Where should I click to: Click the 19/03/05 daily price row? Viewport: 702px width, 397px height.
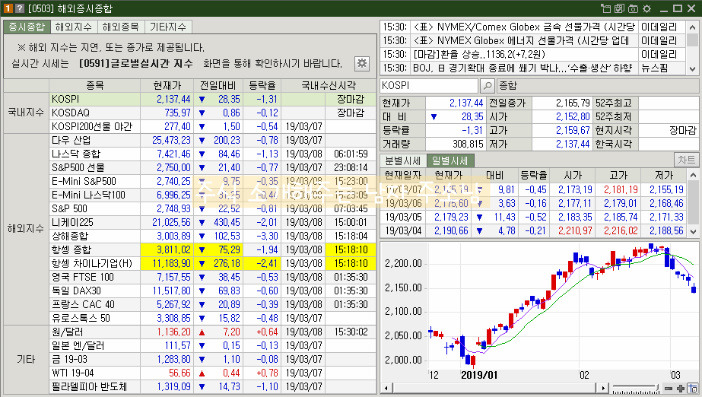[534, 217]
